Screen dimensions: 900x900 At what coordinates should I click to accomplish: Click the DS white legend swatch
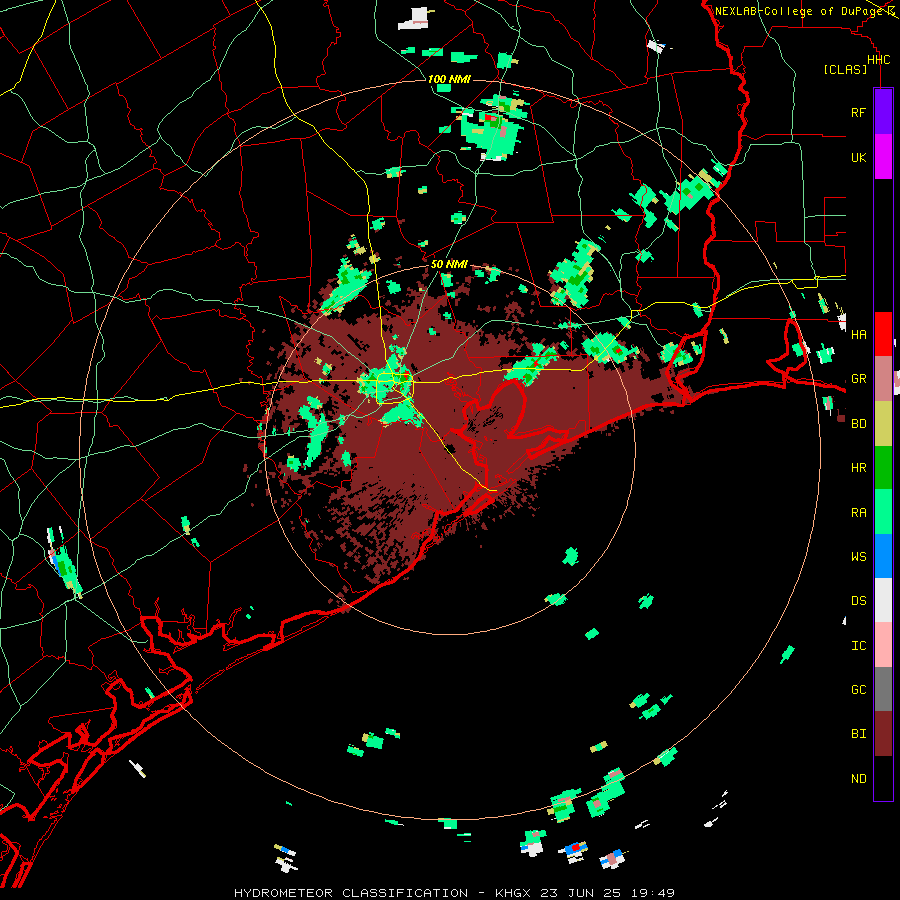click(883, 600)
